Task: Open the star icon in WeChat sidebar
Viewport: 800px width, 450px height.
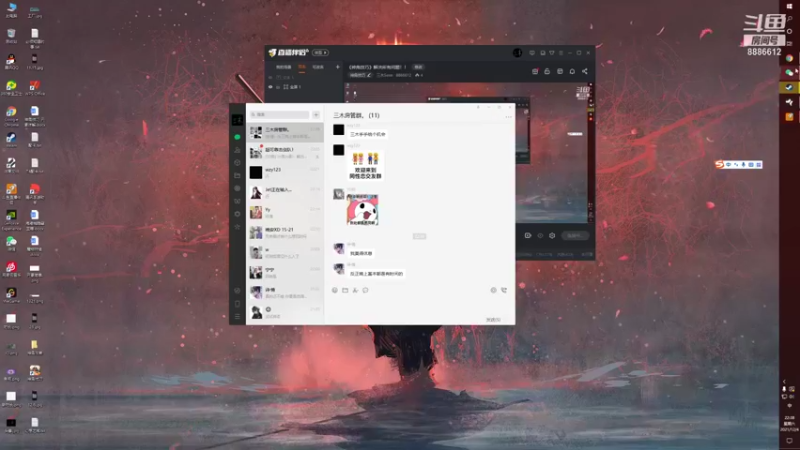Action: point(237,227)
